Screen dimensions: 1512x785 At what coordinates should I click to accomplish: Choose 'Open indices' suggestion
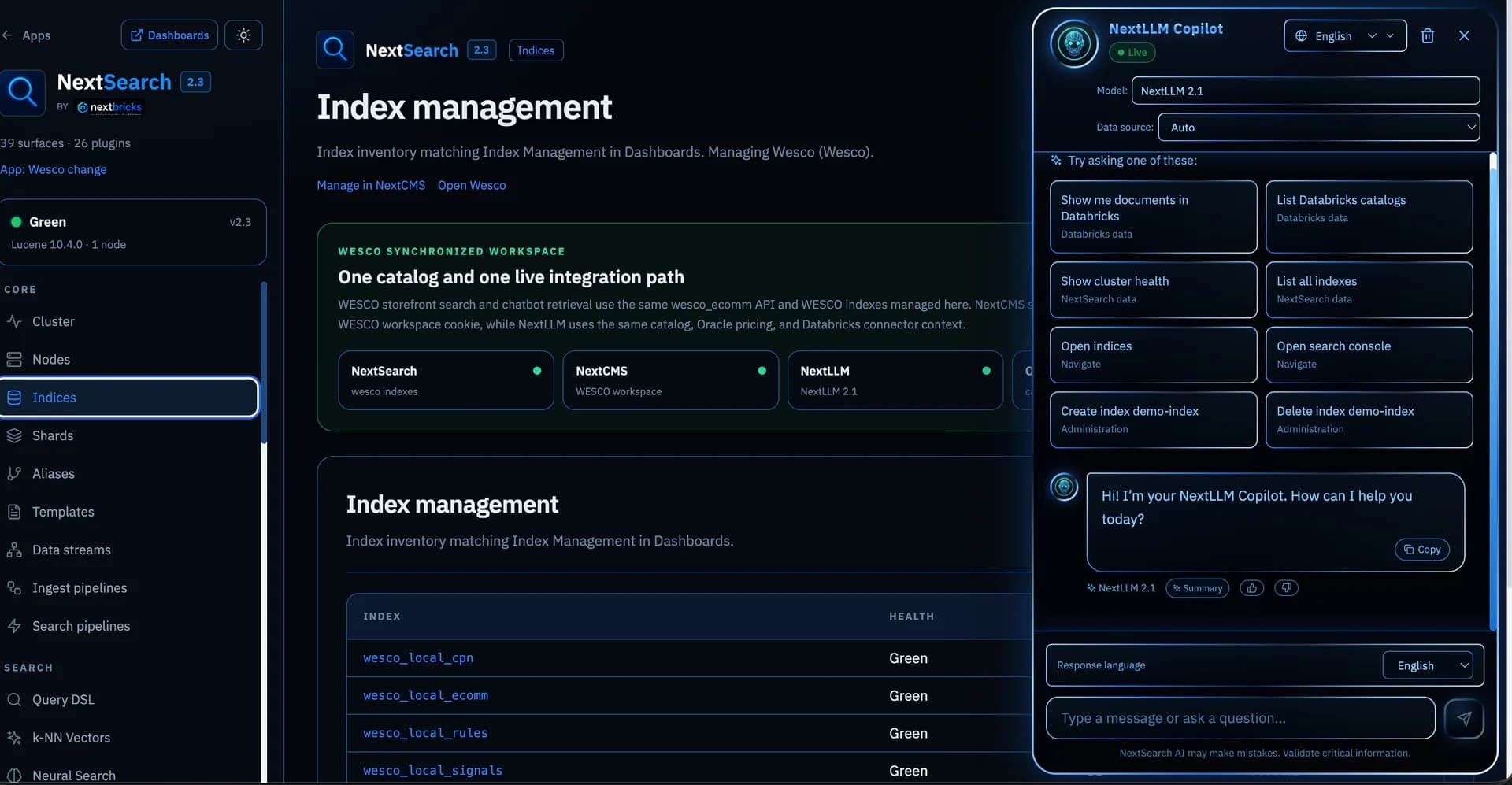[1153, 355]
